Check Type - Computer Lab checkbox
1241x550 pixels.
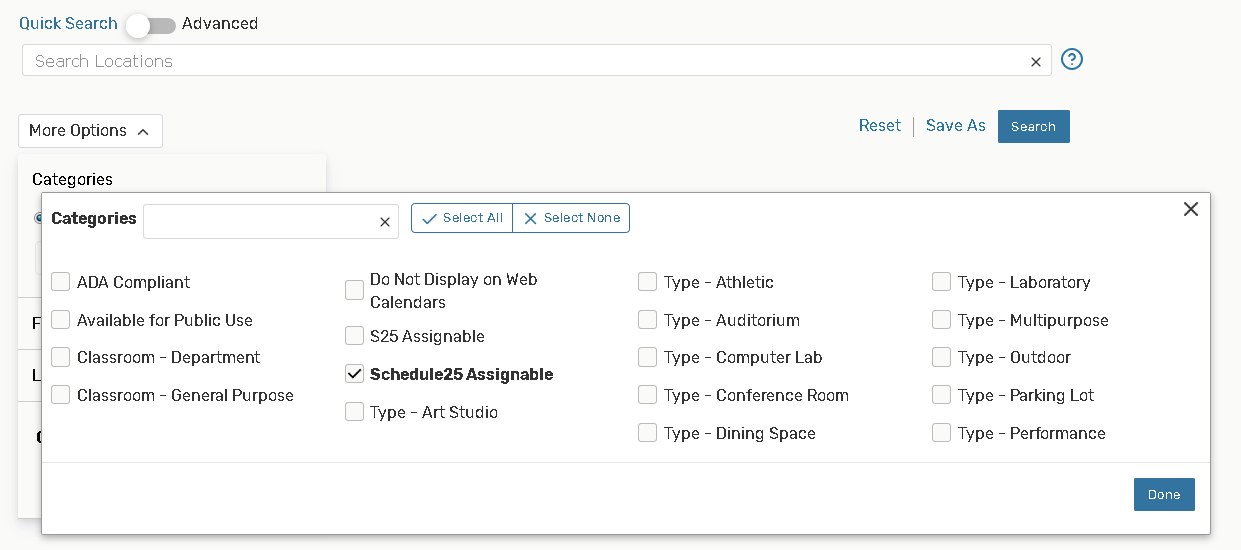pos(647,357)
